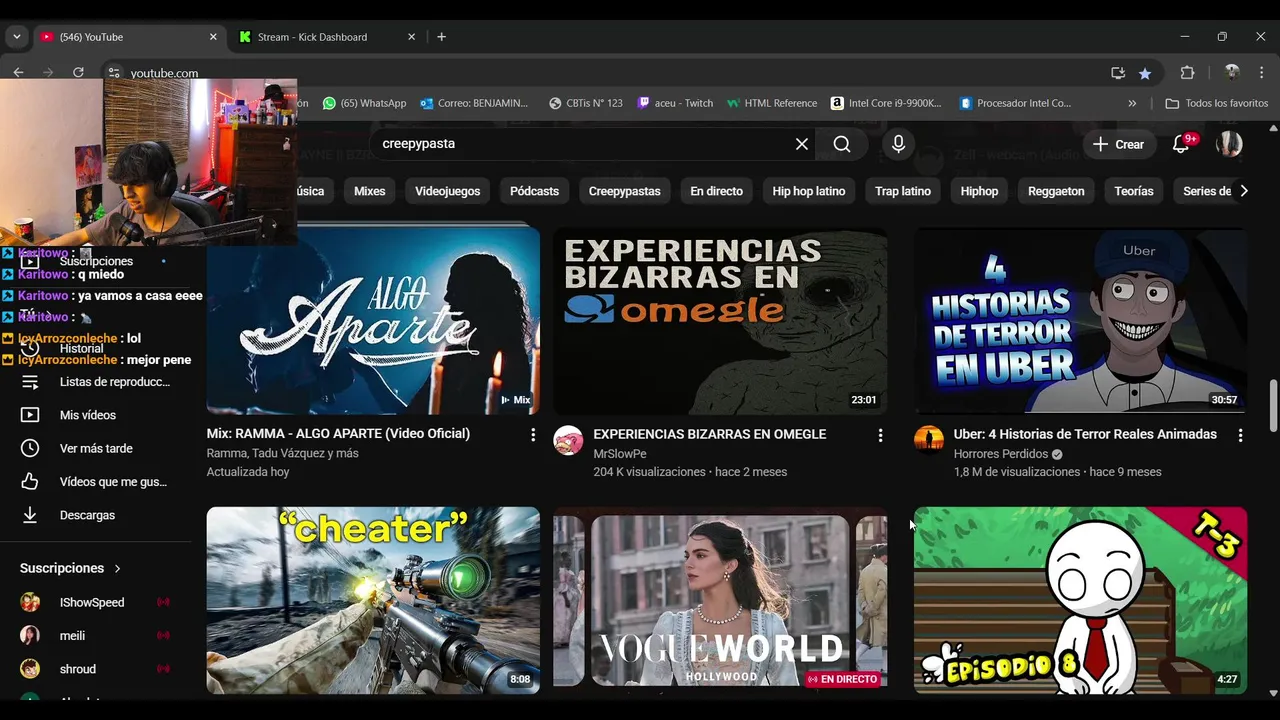This screenshot has height=720, width=1280.
Task: Open the Chrome profile avatar
Action: (x=1232, y=72)
